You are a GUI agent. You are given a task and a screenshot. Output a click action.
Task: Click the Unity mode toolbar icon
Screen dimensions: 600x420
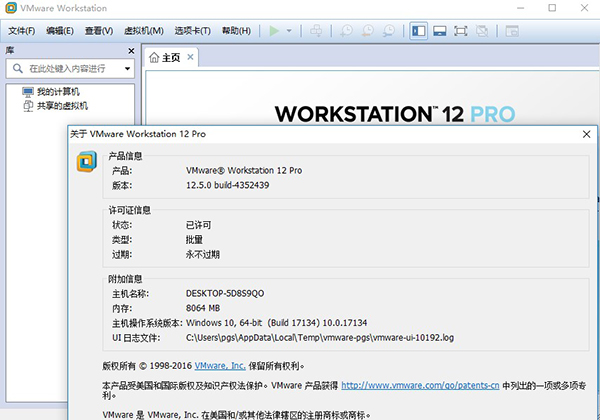[x=483, y=31]
